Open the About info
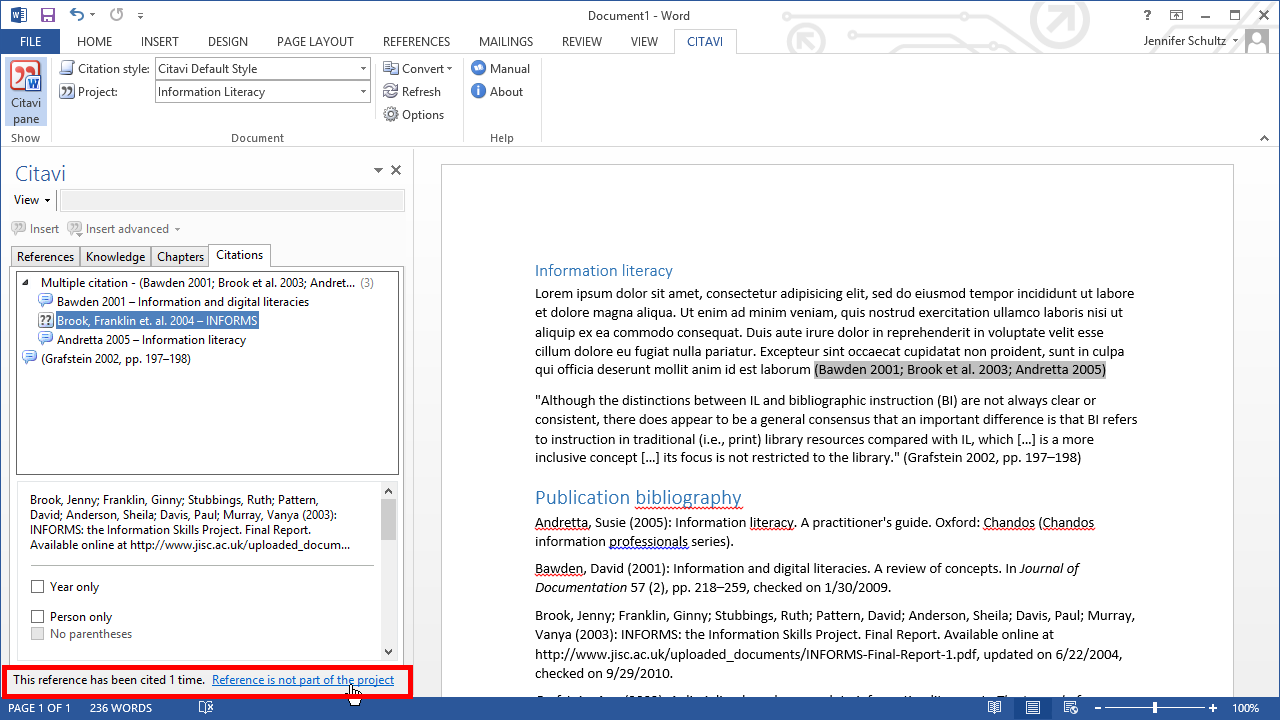The image size is (1280, 720). [x=497, y=91]
